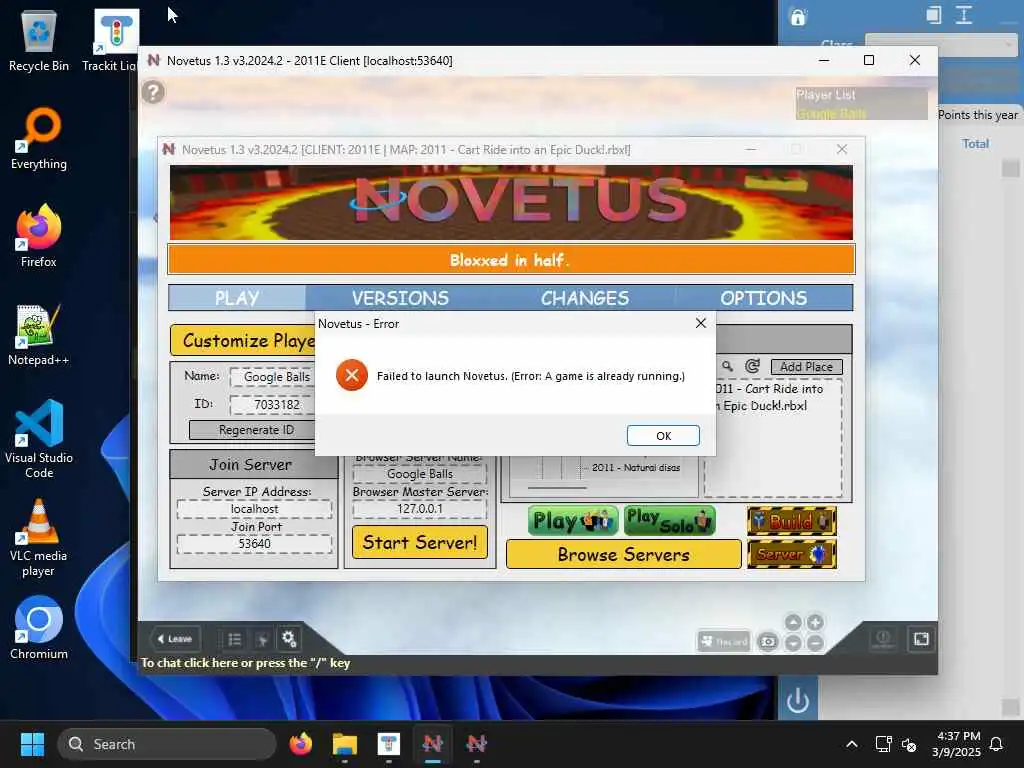Click the Join Port field
Image resolution: width=1024 pixels, height=768 pixels.
tap(254, 543)
